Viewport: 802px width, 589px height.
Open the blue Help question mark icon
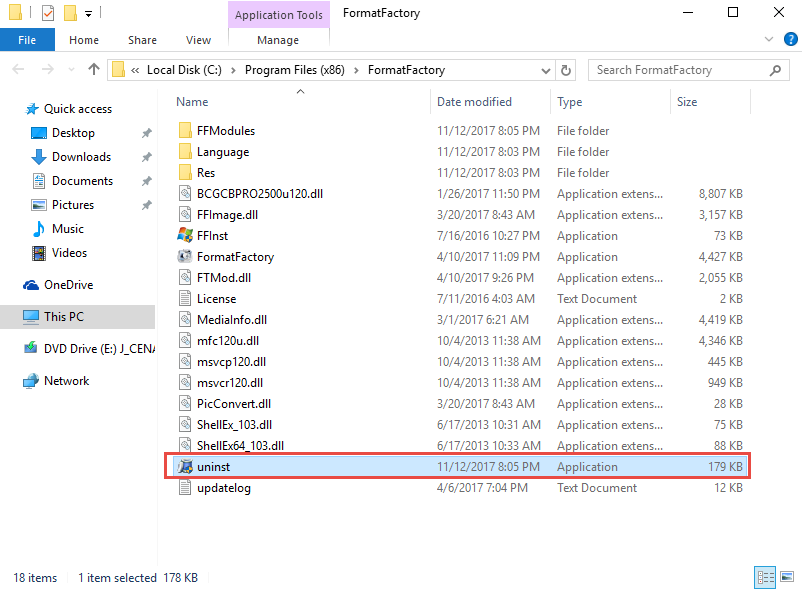tap(790, 39)
